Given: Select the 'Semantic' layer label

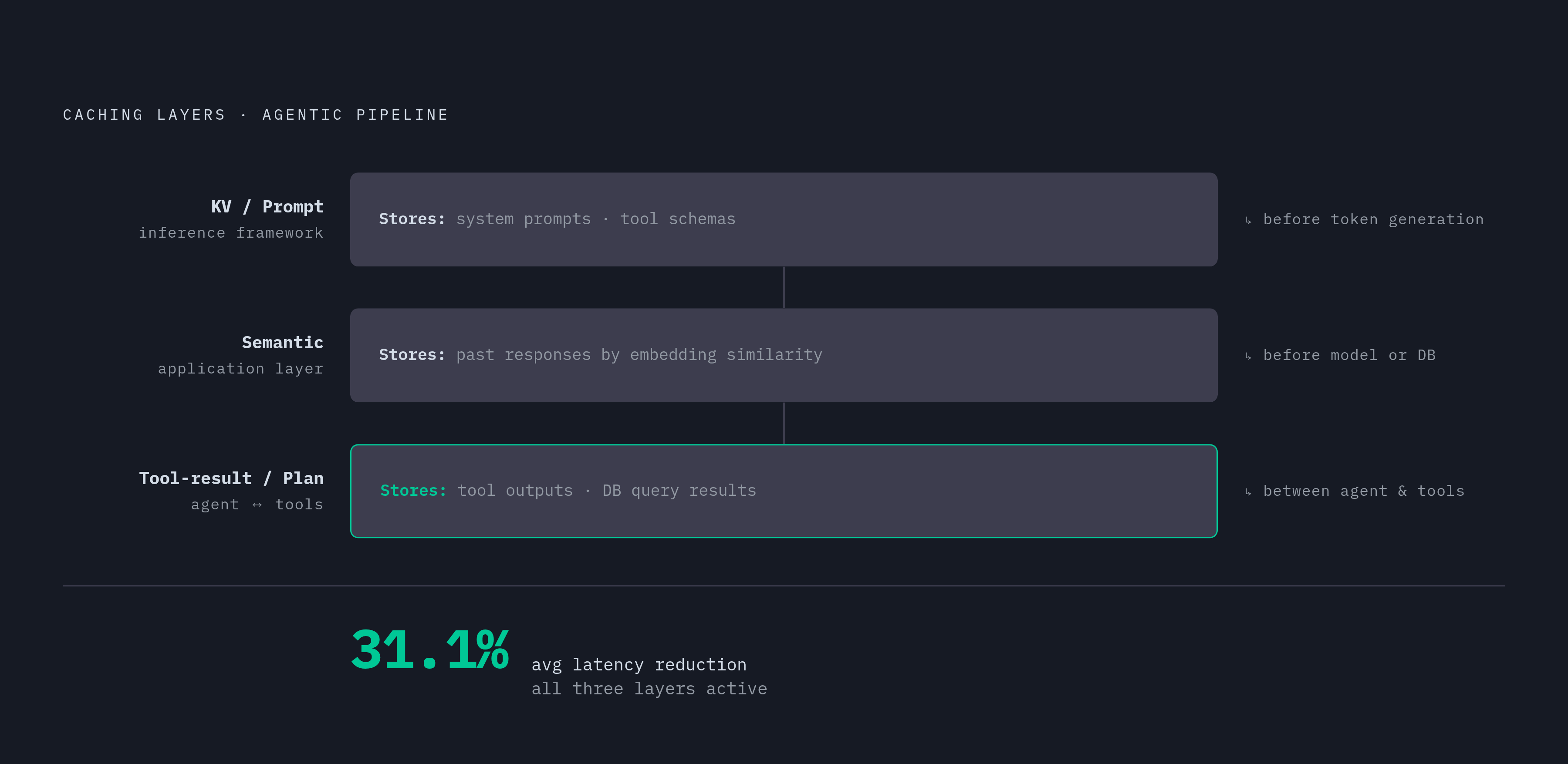Looking at the screenshot, I should click(x=282, y=343).
